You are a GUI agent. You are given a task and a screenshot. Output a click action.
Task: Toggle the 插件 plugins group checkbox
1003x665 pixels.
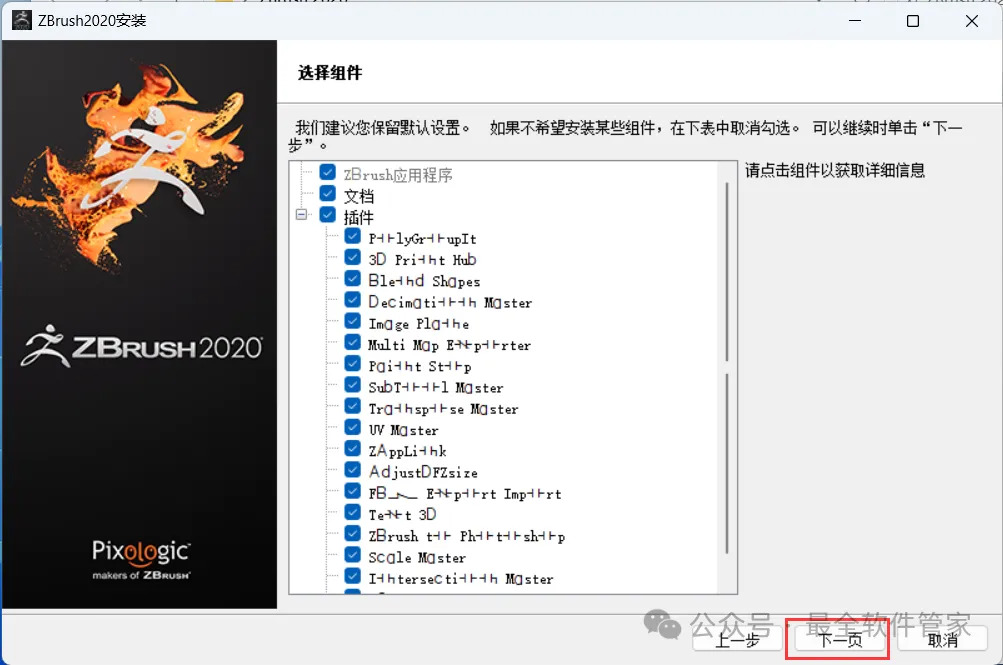[328, 214]
